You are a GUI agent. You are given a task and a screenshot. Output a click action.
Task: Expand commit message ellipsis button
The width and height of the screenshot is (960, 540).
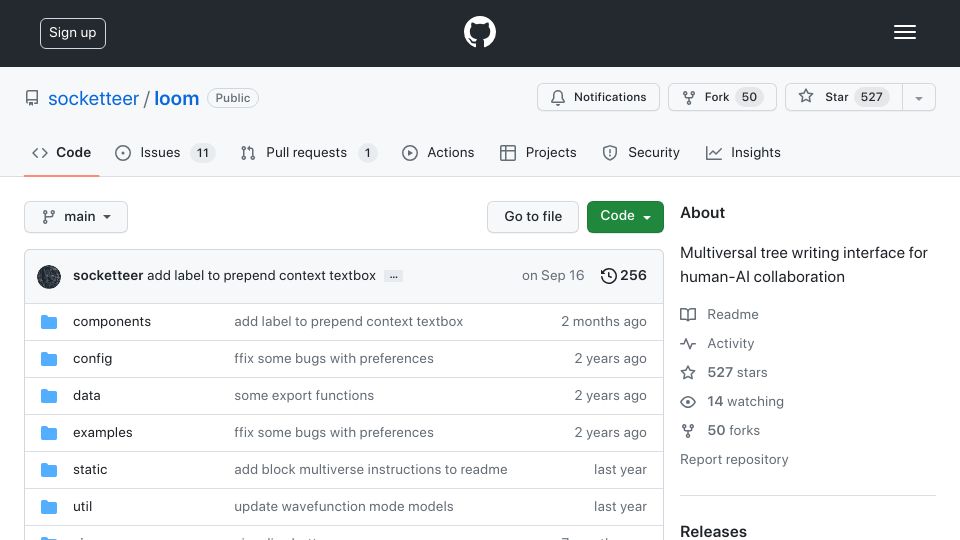(x=393, y=276)
